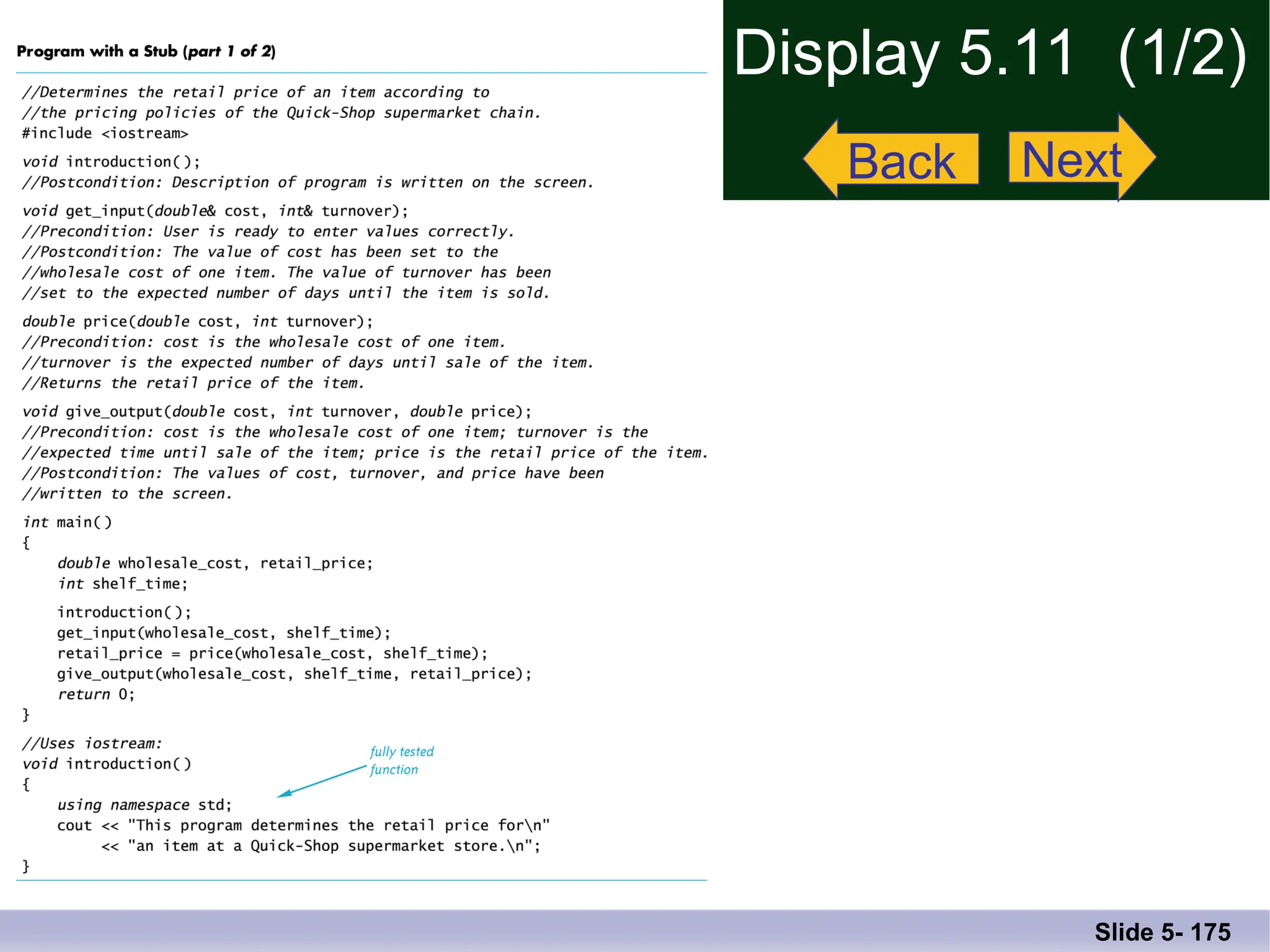This screenshot has width=1270, height=952.
Task: Click the '//Uses iostream:' comment
Action: (x=92, y=743)
